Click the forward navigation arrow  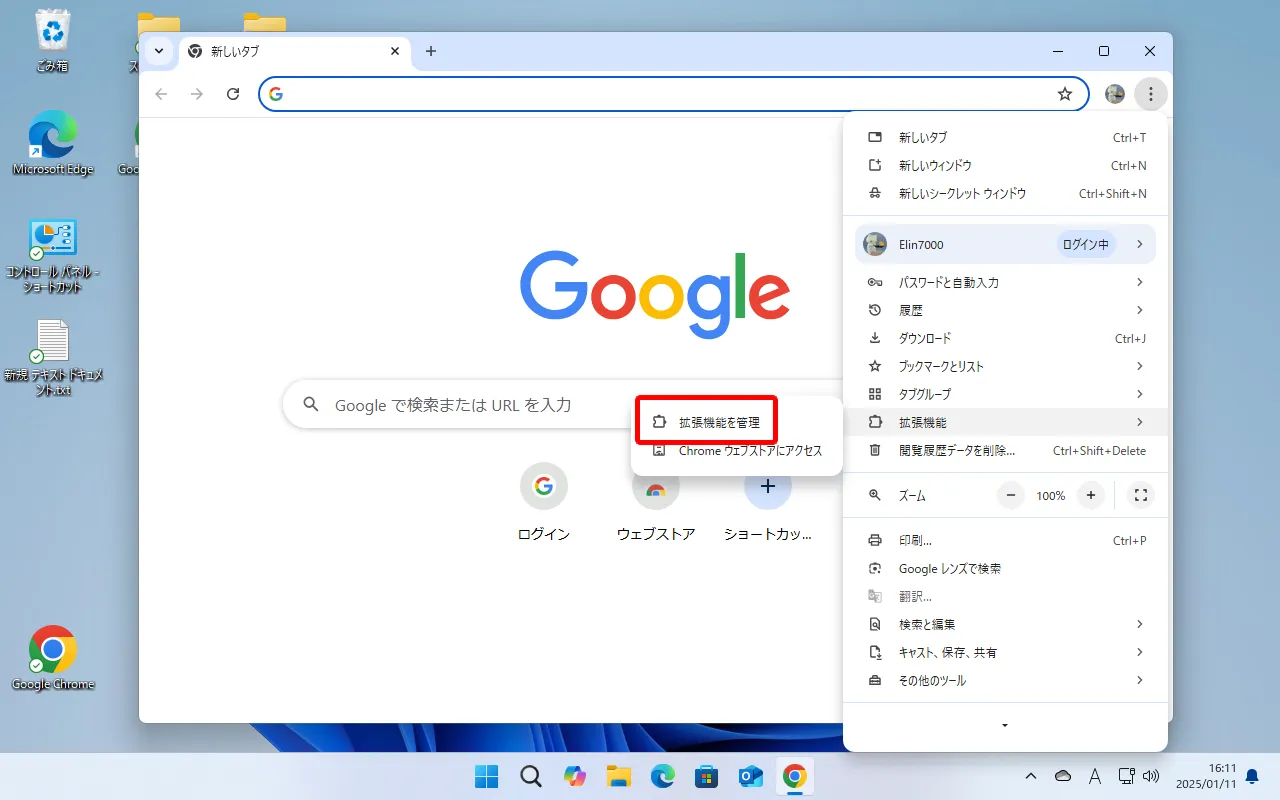[197, 94]
